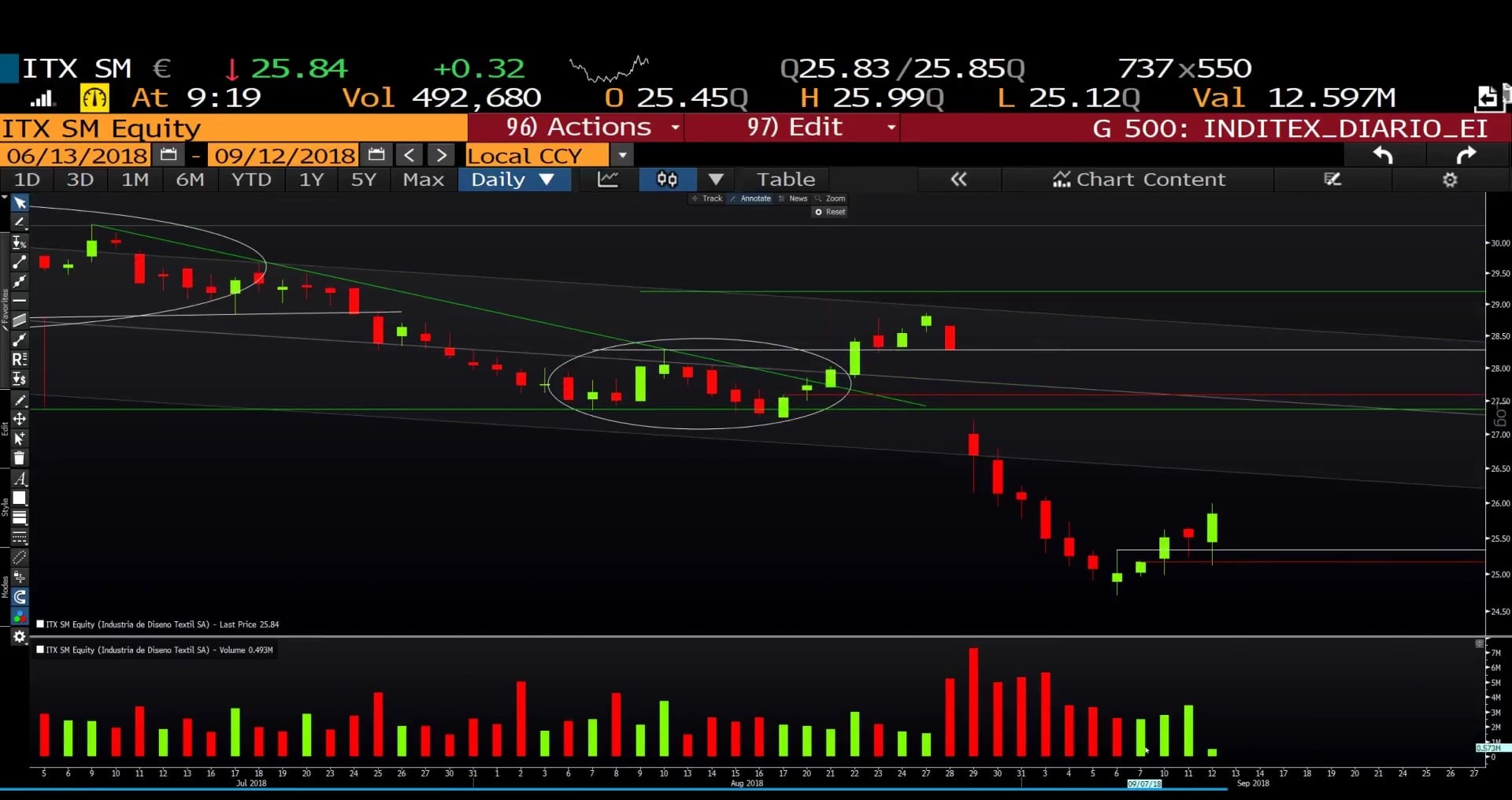This screenshot has height=800, width=1512.
Task: Open the end date calendar picker
Action: tap(376, 155)
